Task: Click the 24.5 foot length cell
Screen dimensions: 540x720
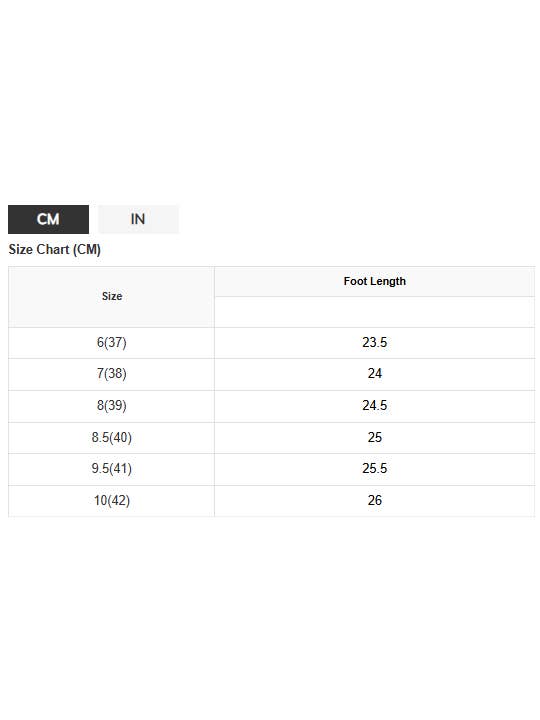Action: point(375,406)
